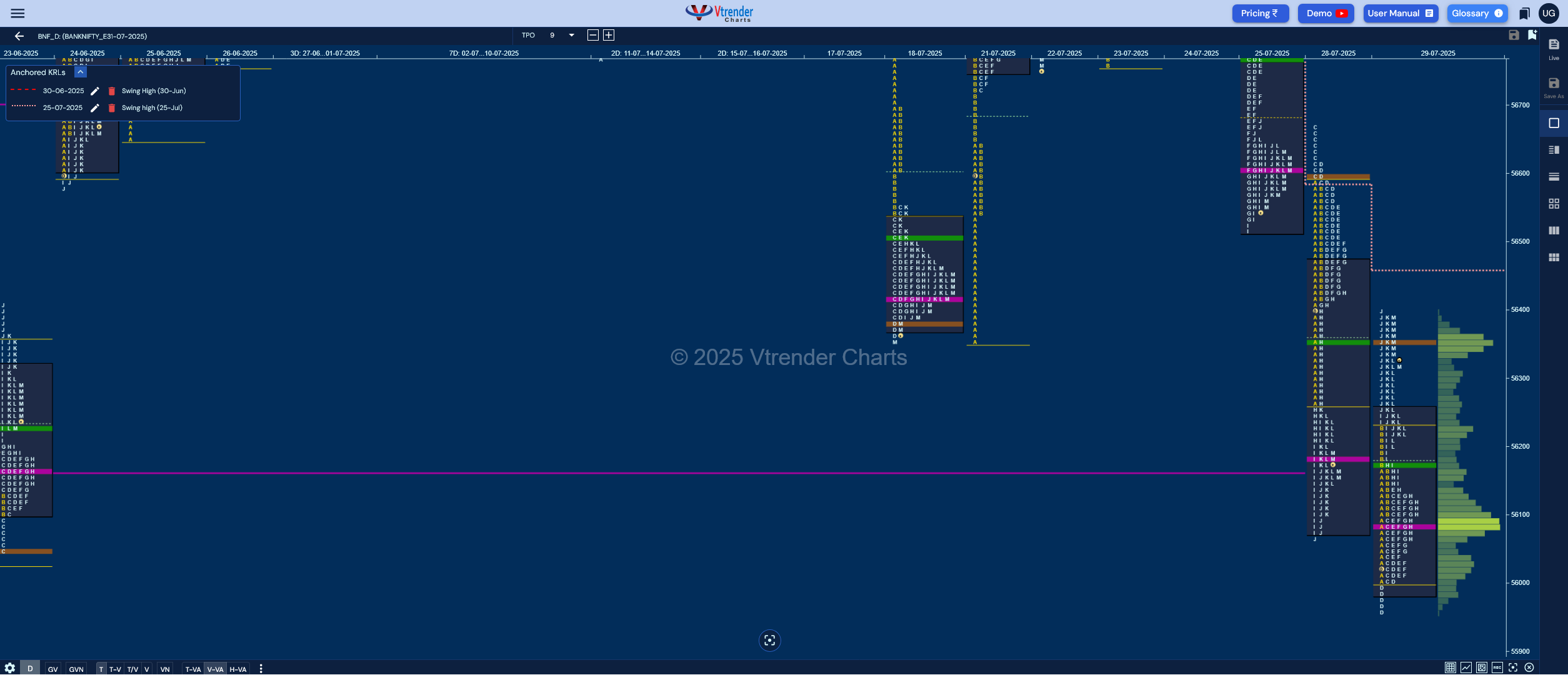The width and height of the screenshot is (1568, 675).
Task: Click the BNF_D: (BANKNIFTY_E31-07-2025) symbol title
Action: coord(92,36)
